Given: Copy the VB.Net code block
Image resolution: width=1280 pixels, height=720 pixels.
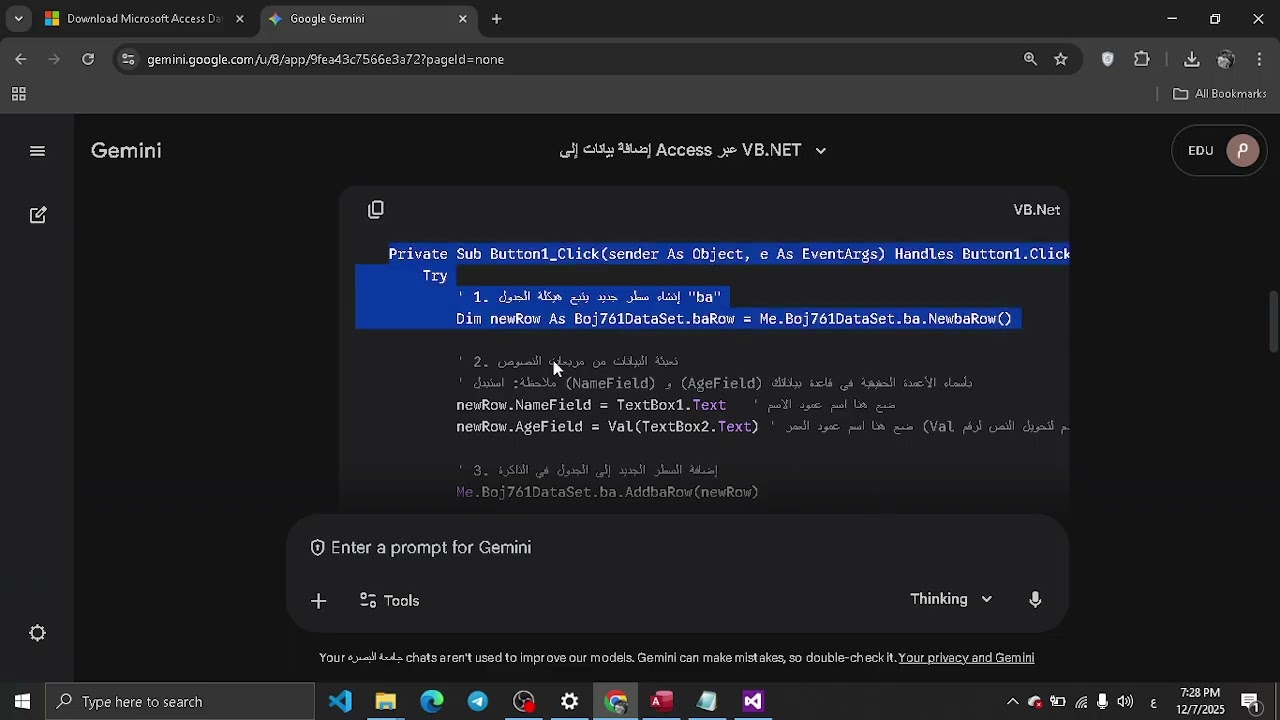Looking at the screenshot, I should [x=376, y=209].
